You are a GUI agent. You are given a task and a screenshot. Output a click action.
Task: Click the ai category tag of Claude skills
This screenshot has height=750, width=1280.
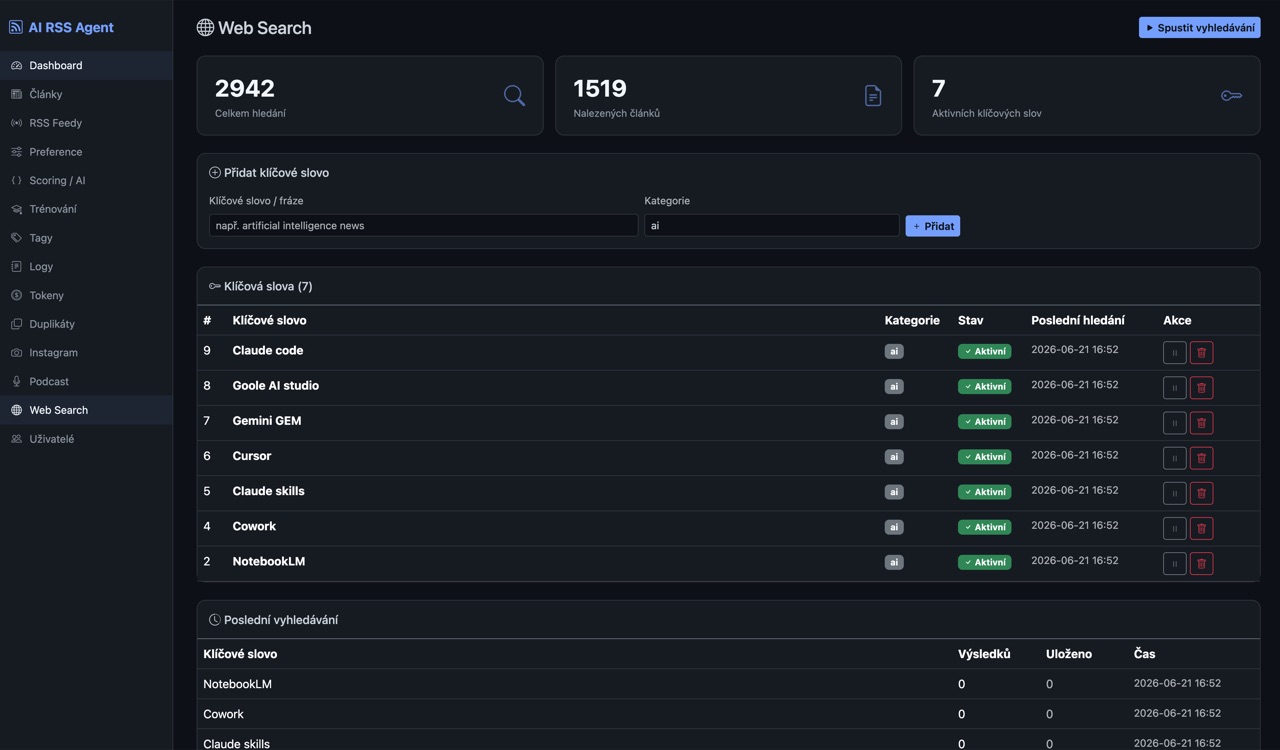click(894, 492)
